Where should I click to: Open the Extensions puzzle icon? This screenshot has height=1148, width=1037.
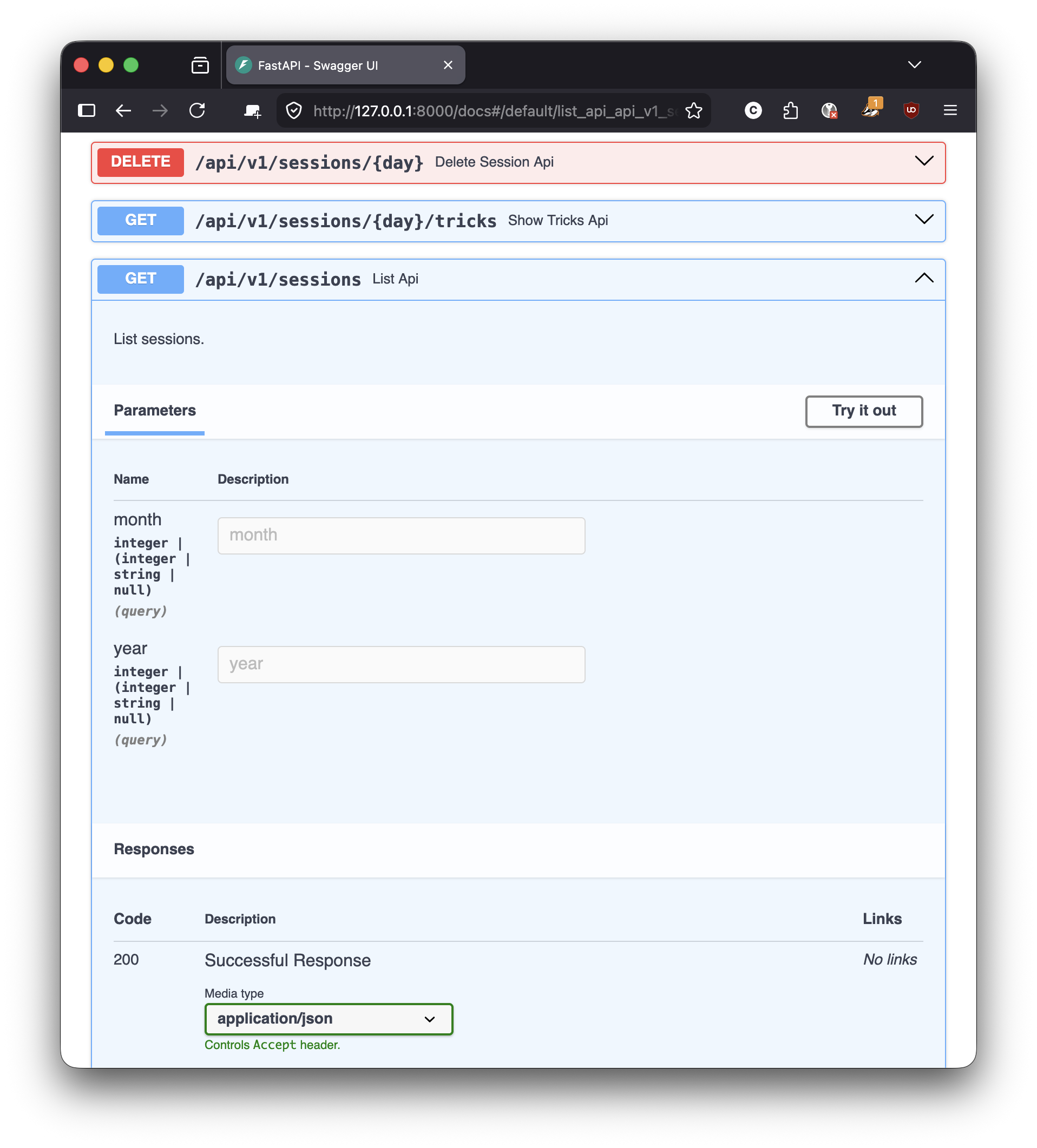(x=790, y=110)
